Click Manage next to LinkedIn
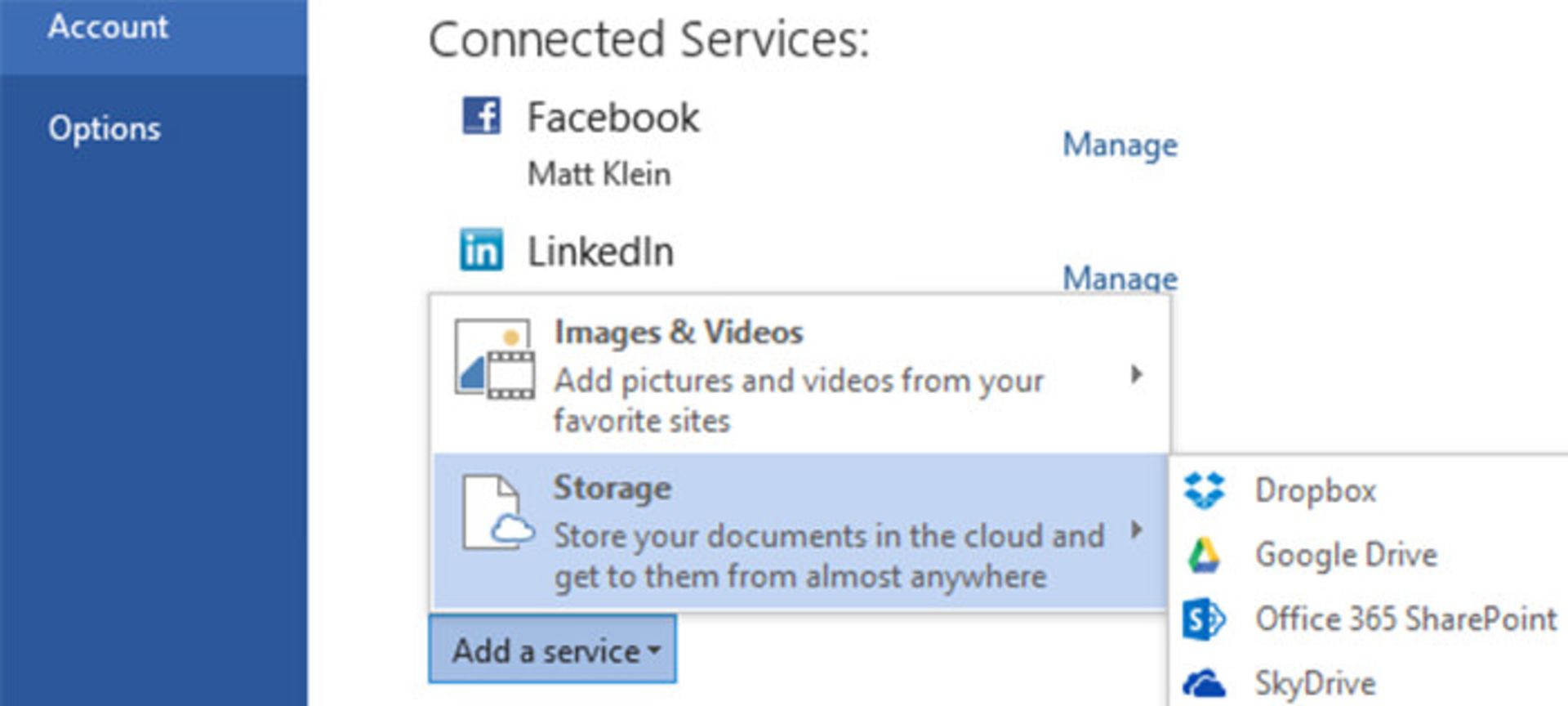 (x=1120, y=279)
